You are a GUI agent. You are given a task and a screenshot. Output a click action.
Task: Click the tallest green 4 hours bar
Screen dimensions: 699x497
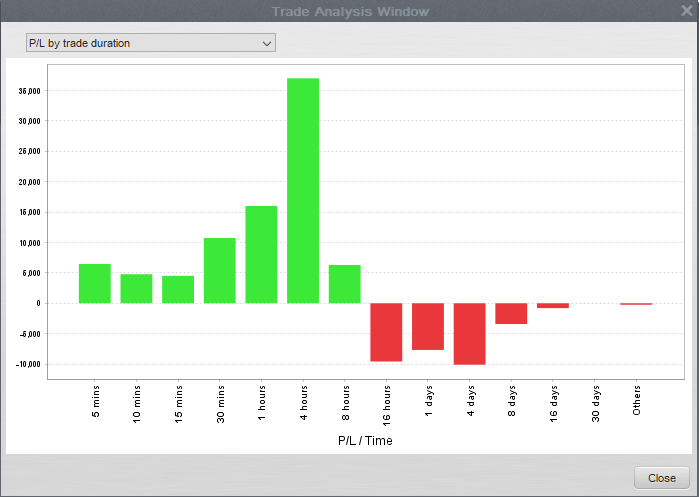click(x=303, y=190)
